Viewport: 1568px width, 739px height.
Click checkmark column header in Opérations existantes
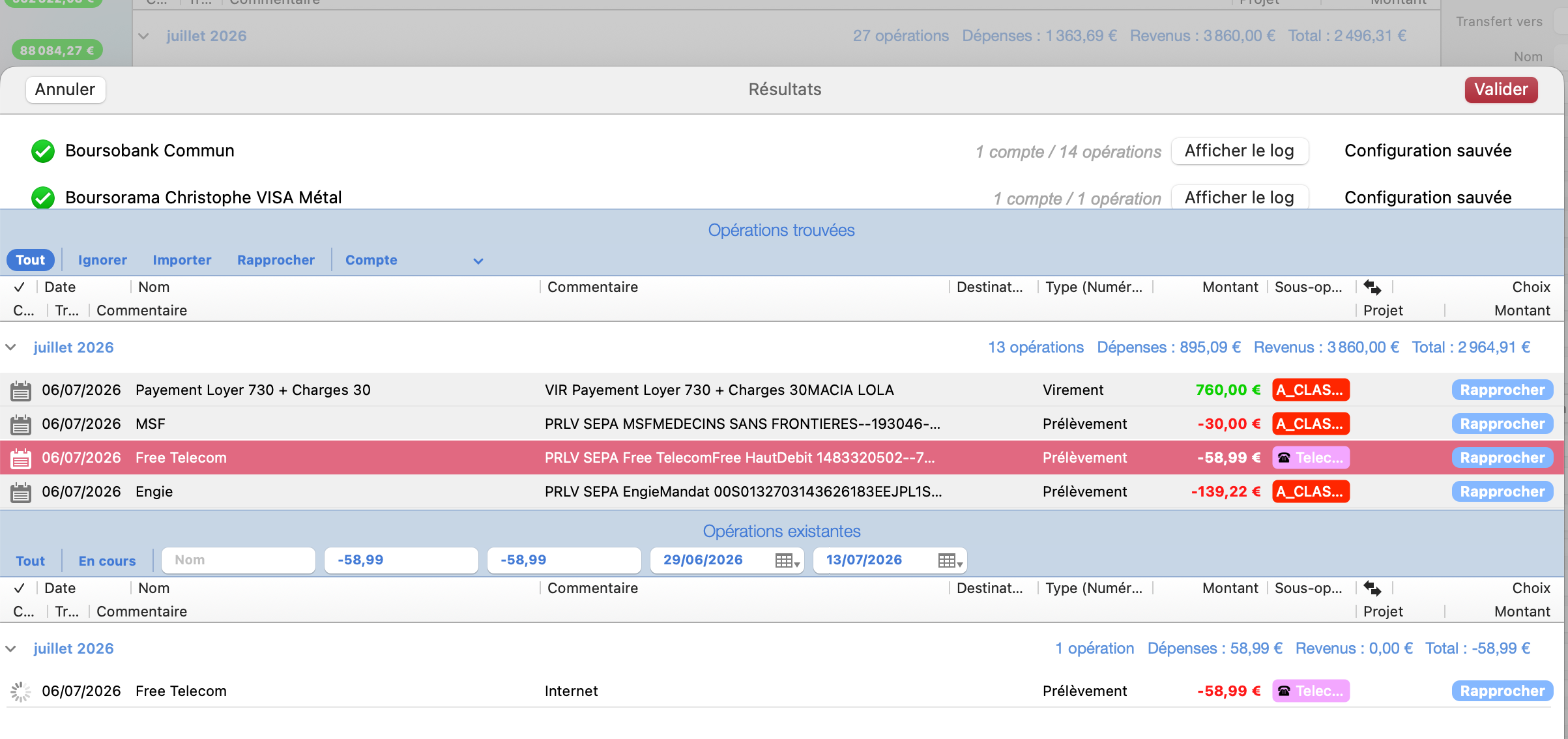tap(20, 588)
